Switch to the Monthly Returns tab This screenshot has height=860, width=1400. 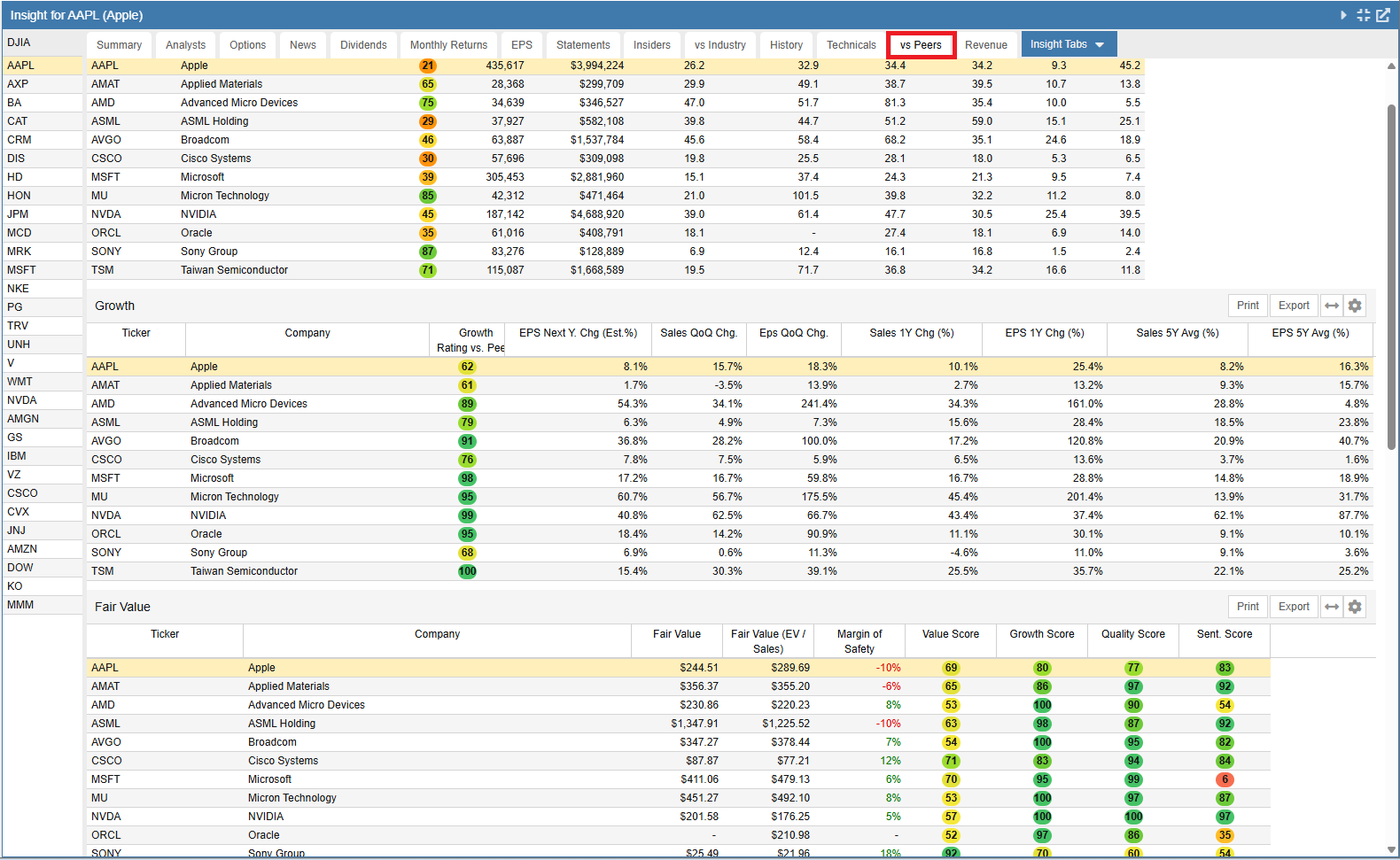pos(448,45)
